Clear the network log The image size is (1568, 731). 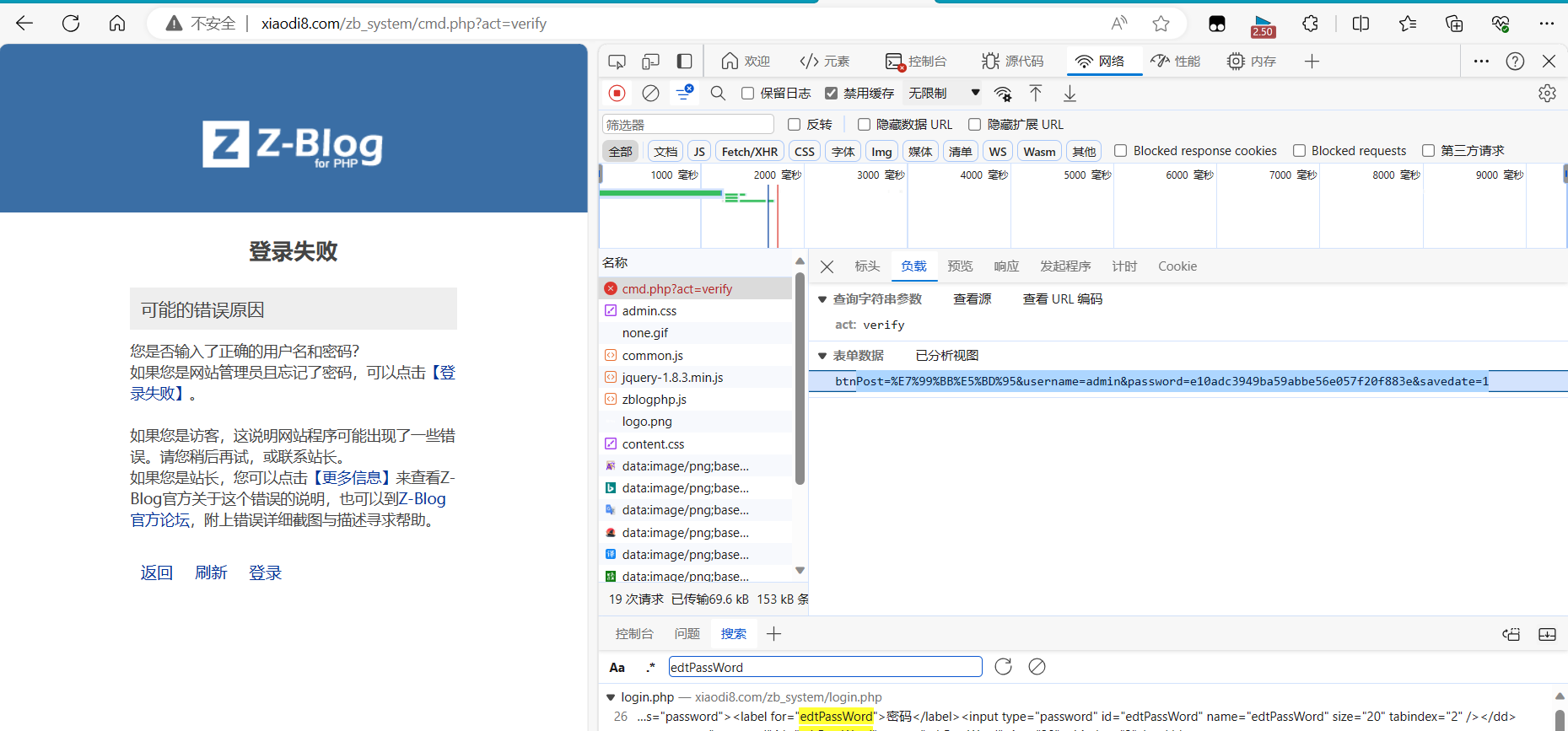[x=650, y=94]
